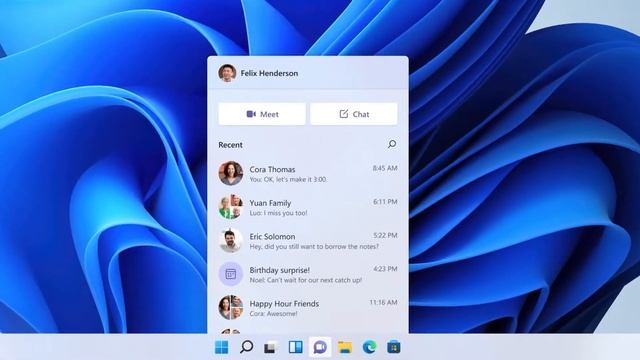The image size is (640, 360).
Task: Start a video call with Meet
Action: coord(262,114)
